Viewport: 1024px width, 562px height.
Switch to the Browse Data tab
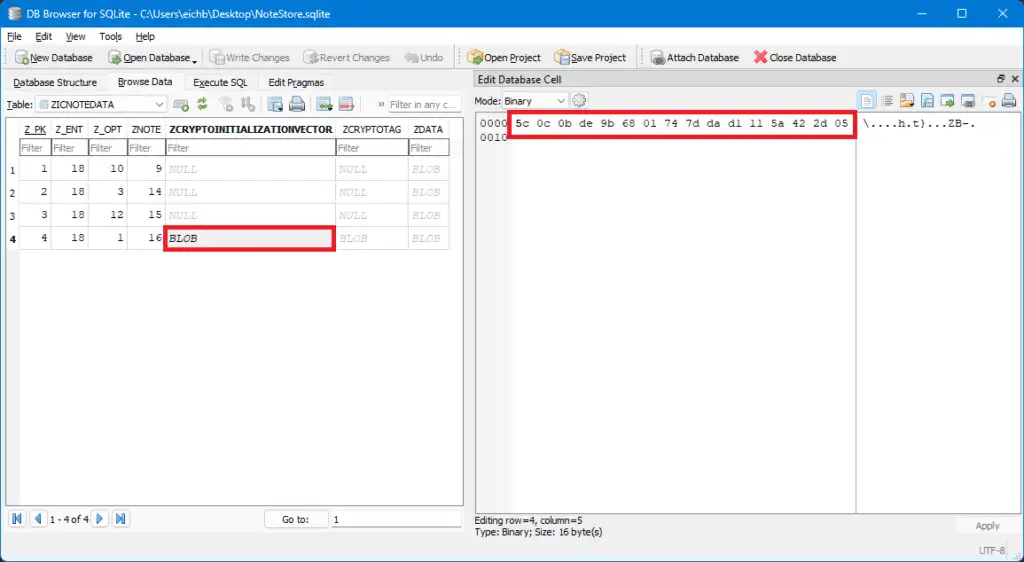tap(145, 82)
